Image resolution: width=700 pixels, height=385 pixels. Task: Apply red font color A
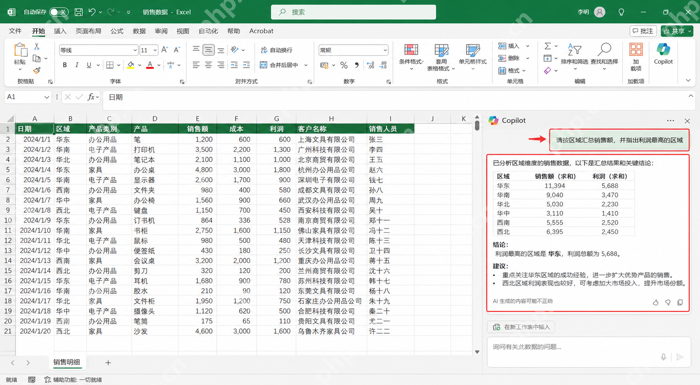pos(150,65)
